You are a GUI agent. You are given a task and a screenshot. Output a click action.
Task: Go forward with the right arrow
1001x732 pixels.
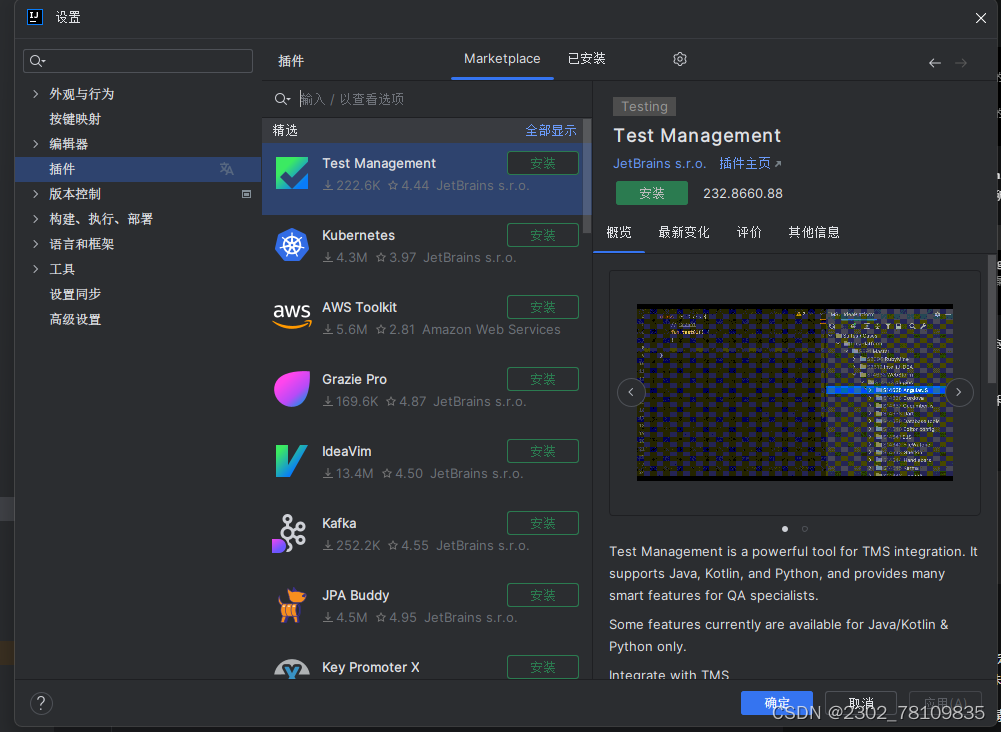click(961, 63)
